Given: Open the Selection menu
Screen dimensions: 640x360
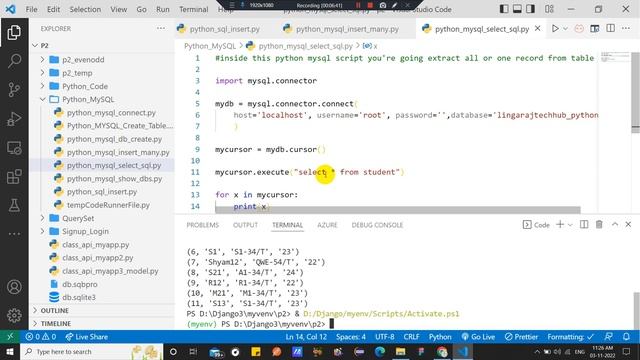Looking at the screenshot, I should click(85, 9).
